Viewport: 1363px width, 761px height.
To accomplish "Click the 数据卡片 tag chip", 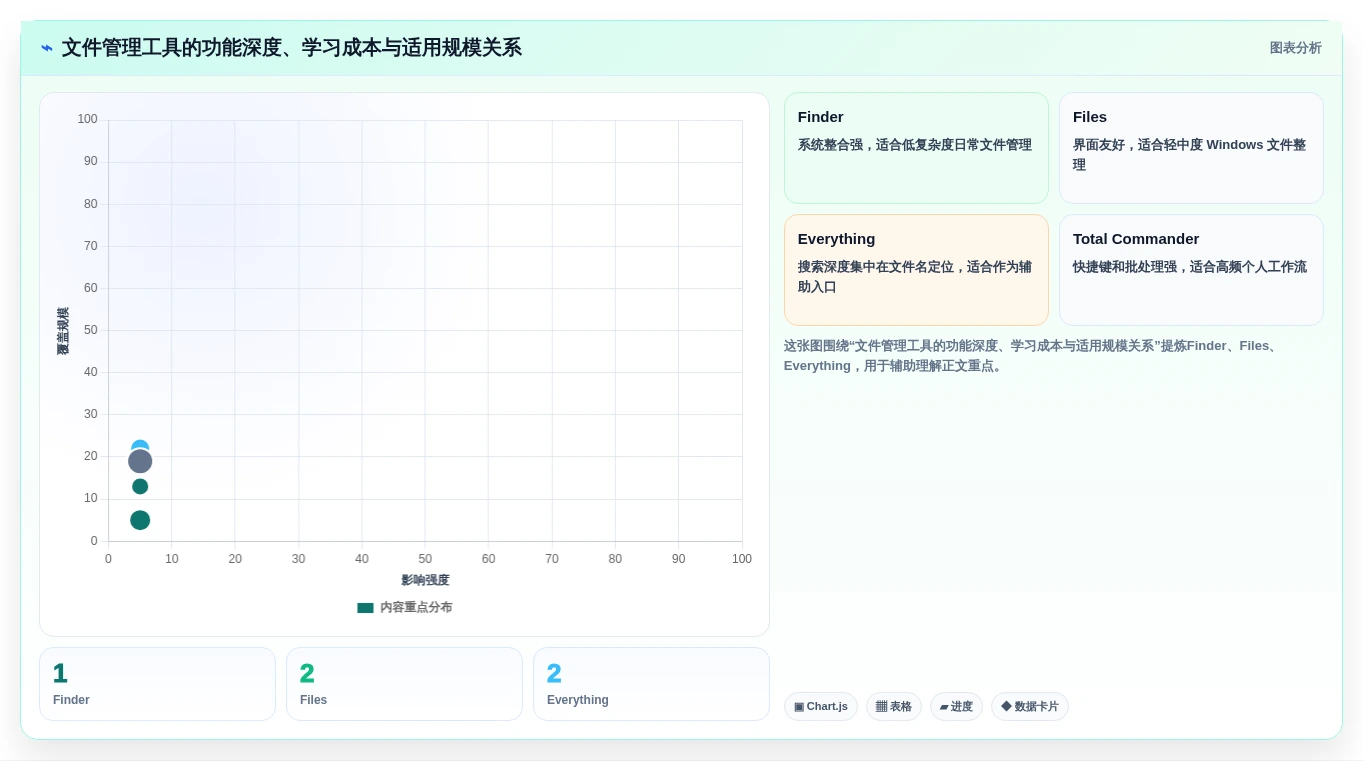I will click(1030, 706).
